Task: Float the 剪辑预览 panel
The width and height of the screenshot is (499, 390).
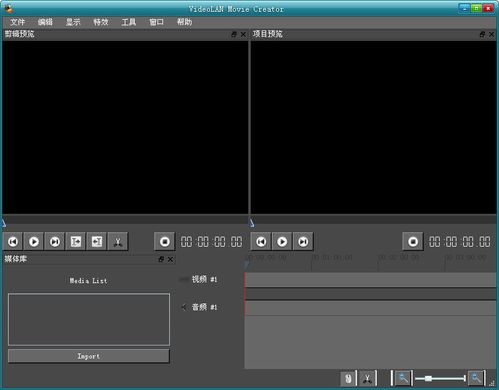Action: point(234,34)
